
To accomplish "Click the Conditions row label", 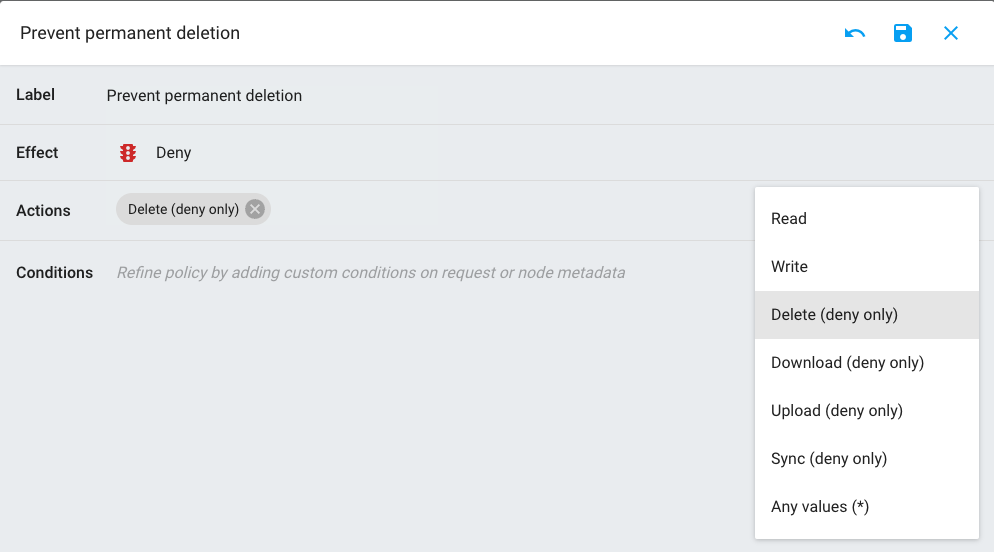I will click(55, 273).
